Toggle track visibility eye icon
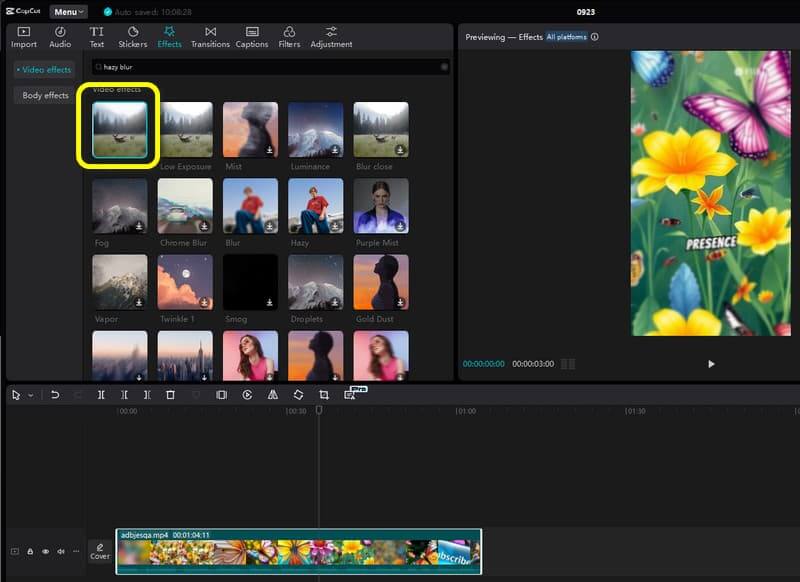This screenshot has width=800, height=582. pyautogui.click(x=45, y=551)
